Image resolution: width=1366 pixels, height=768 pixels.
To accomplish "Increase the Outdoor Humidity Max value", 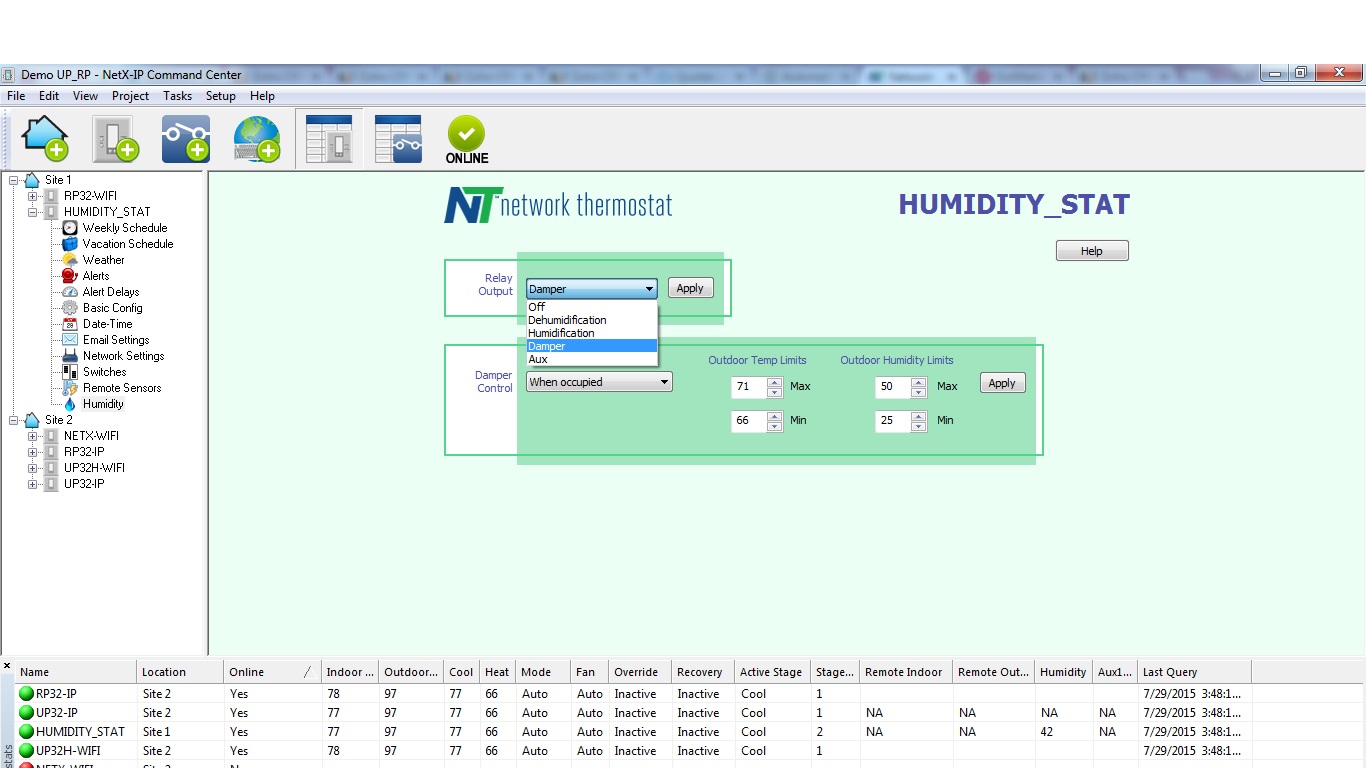I will (918, 381).
